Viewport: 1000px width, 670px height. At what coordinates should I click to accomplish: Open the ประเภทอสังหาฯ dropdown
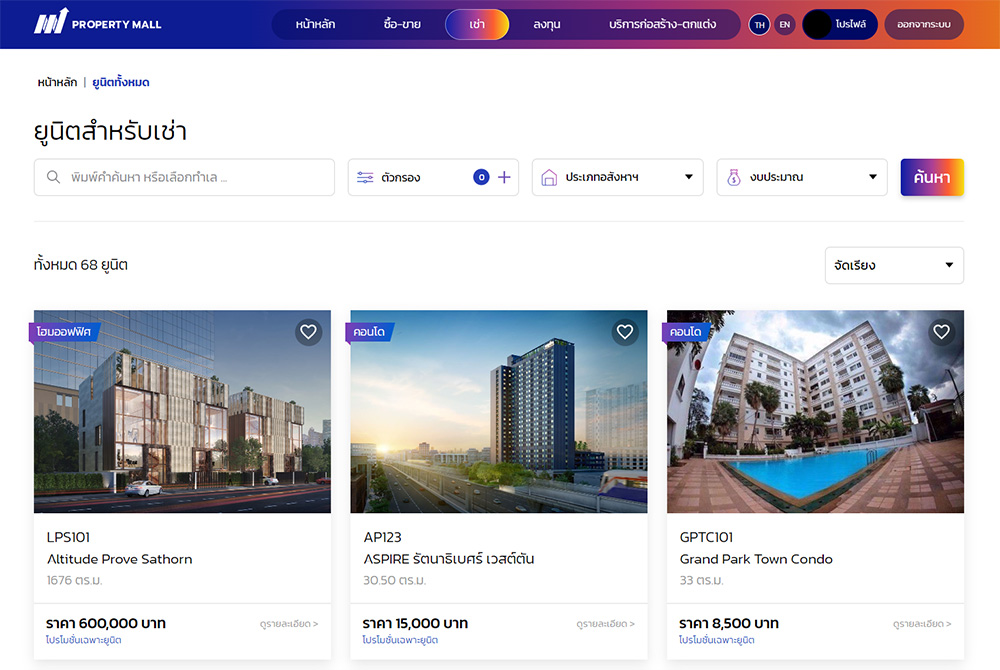tap(617, 177)
